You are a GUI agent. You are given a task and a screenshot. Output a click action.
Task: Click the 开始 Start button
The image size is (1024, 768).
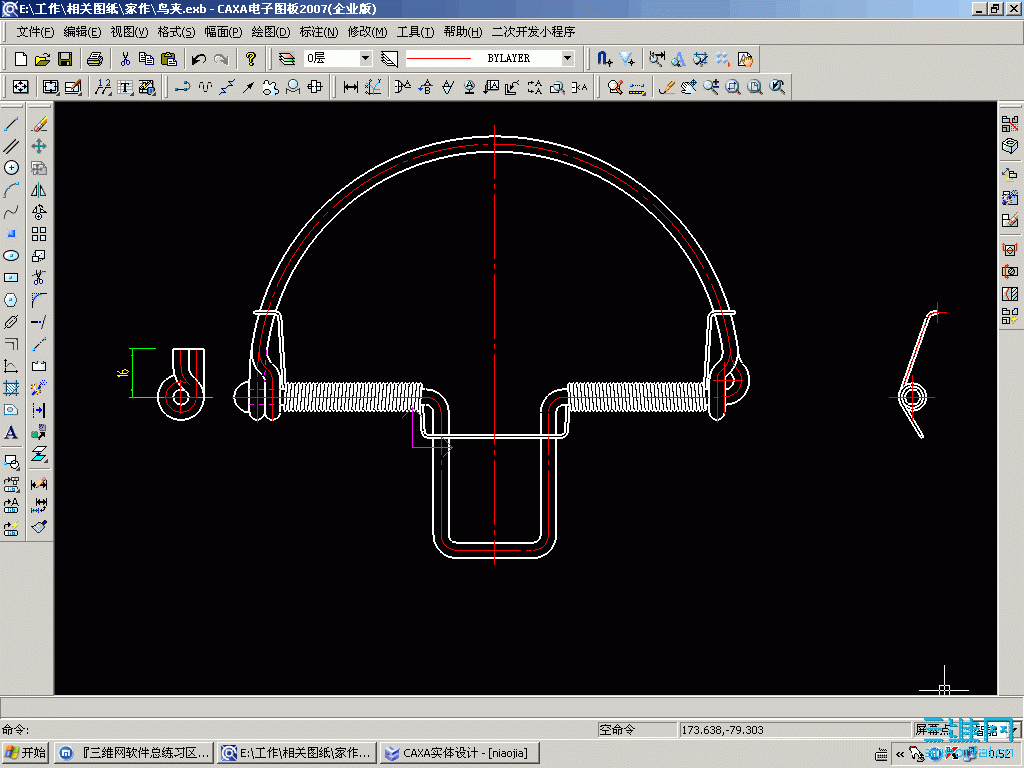click(26, 753)
